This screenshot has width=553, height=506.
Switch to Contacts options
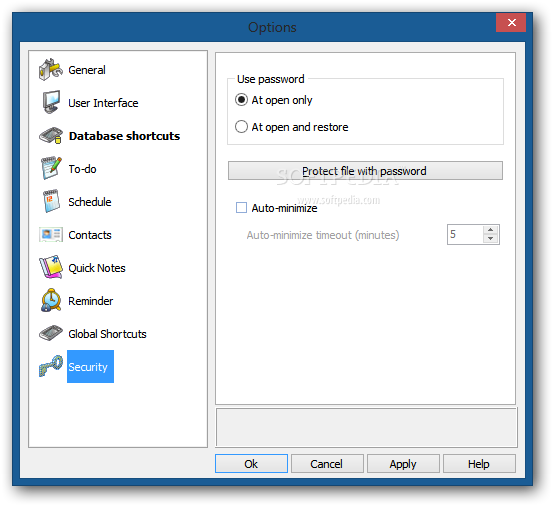(90, 235)
